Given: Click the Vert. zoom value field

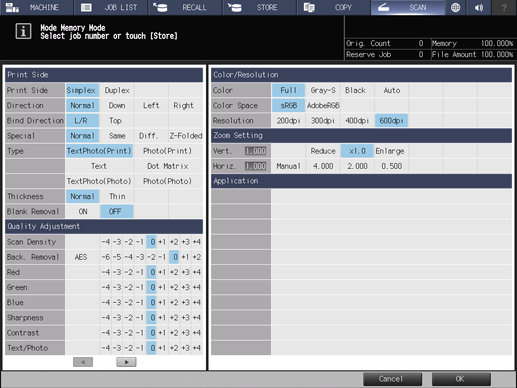Looking at the screenshot, I should point(256,151).
